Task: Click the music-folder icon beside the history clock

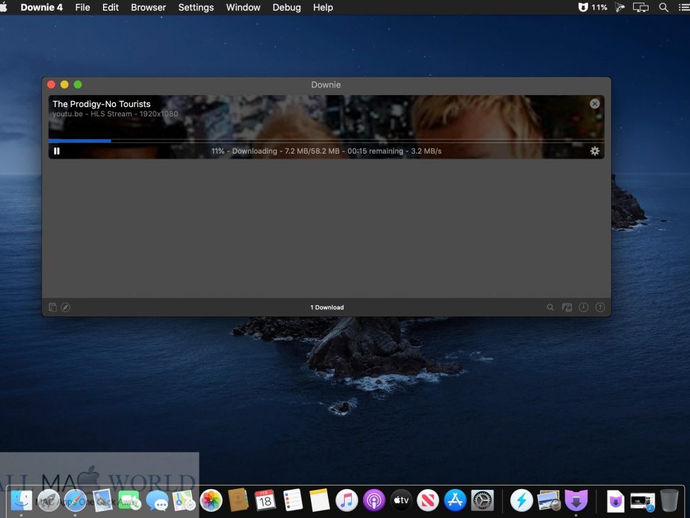Action: pos(567,307)
